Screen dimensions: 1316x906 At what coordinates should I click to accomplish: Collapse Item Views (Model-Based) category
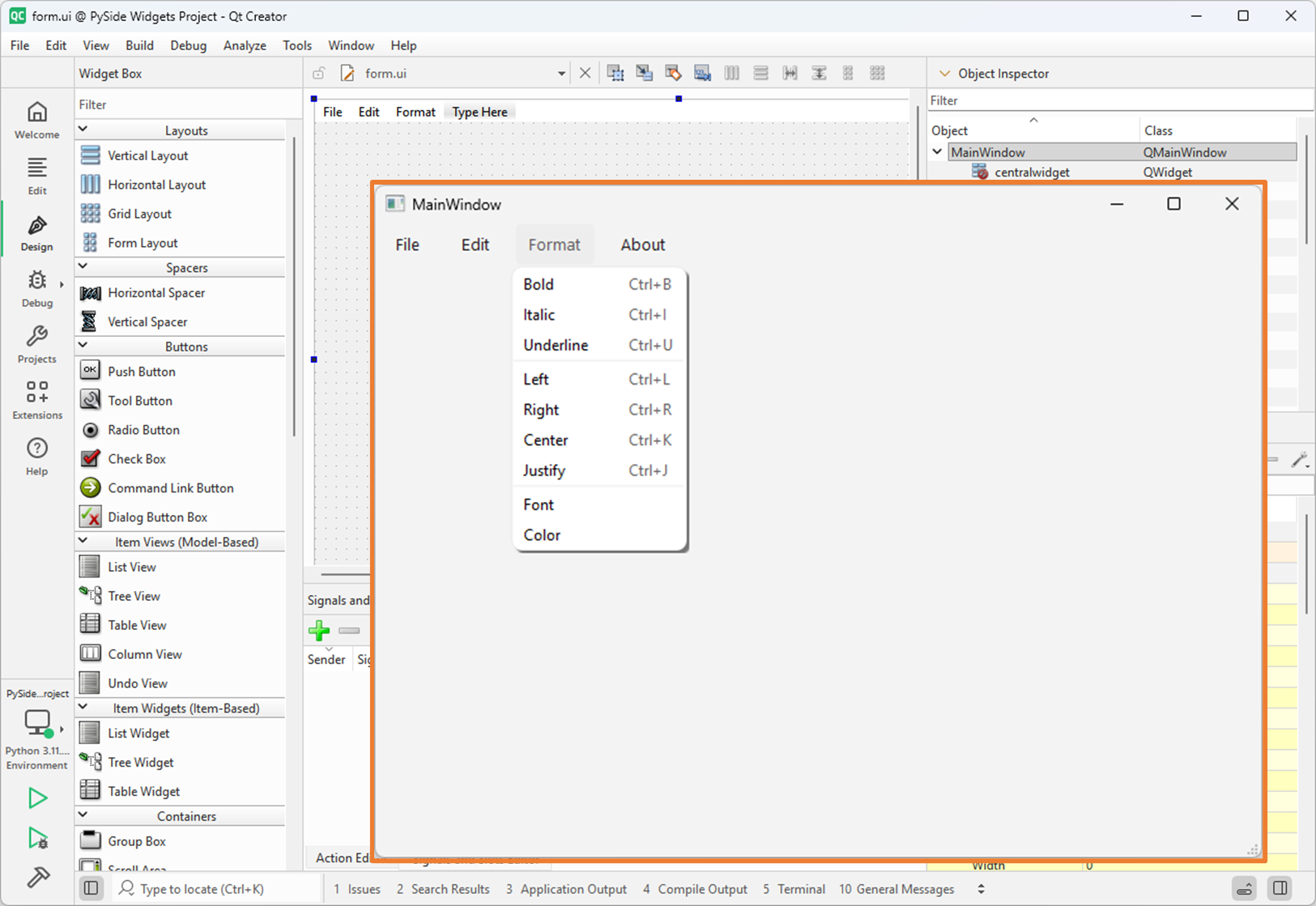(x=83, y=541)
